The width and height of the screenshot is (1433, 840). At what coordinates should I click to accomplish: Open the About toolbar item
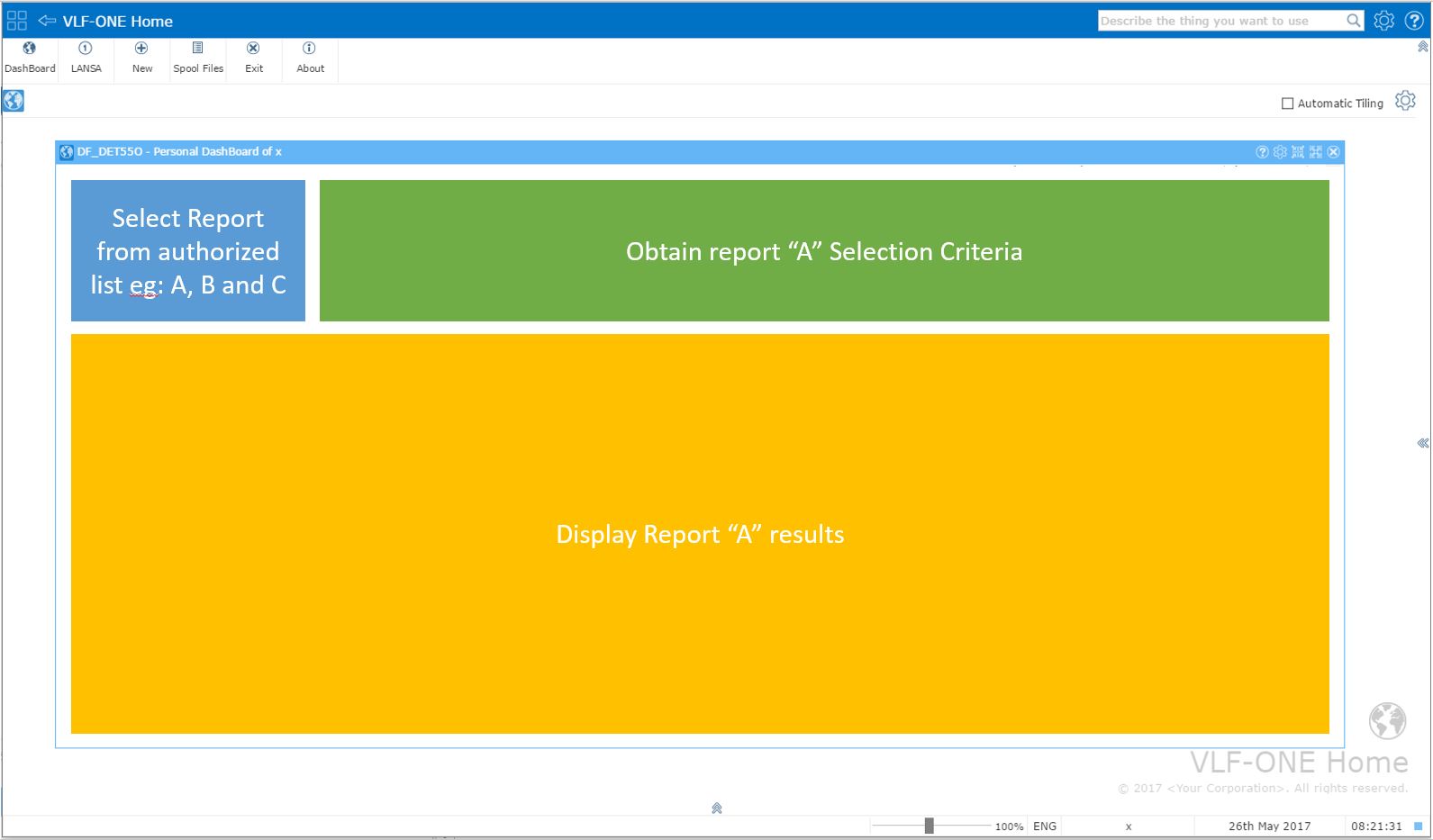click(x=310, y=58)
